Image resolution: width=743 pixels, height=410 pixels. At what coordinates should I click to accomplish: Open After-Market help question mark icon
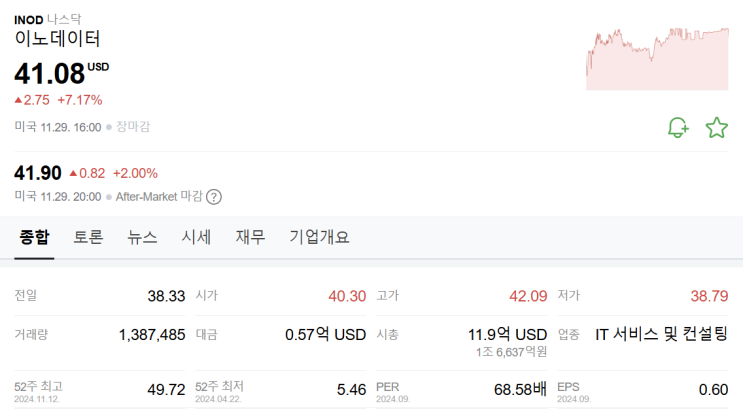pos(214,197)
